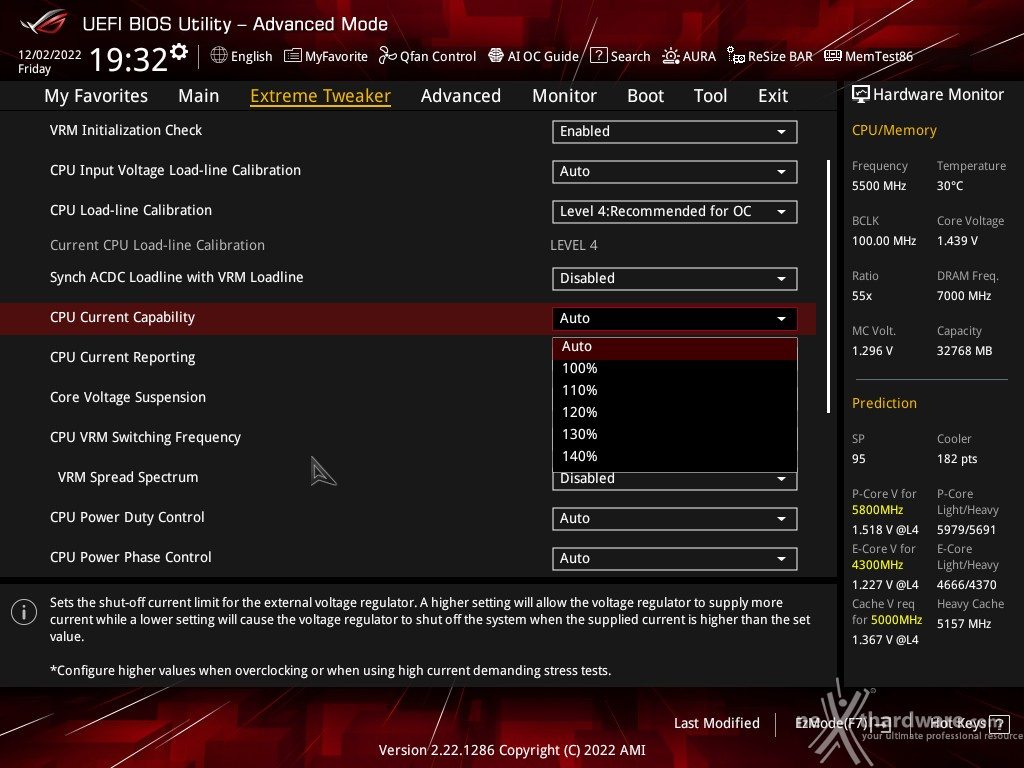
Task: Open Hot Keys help
Action: point(968,724)
